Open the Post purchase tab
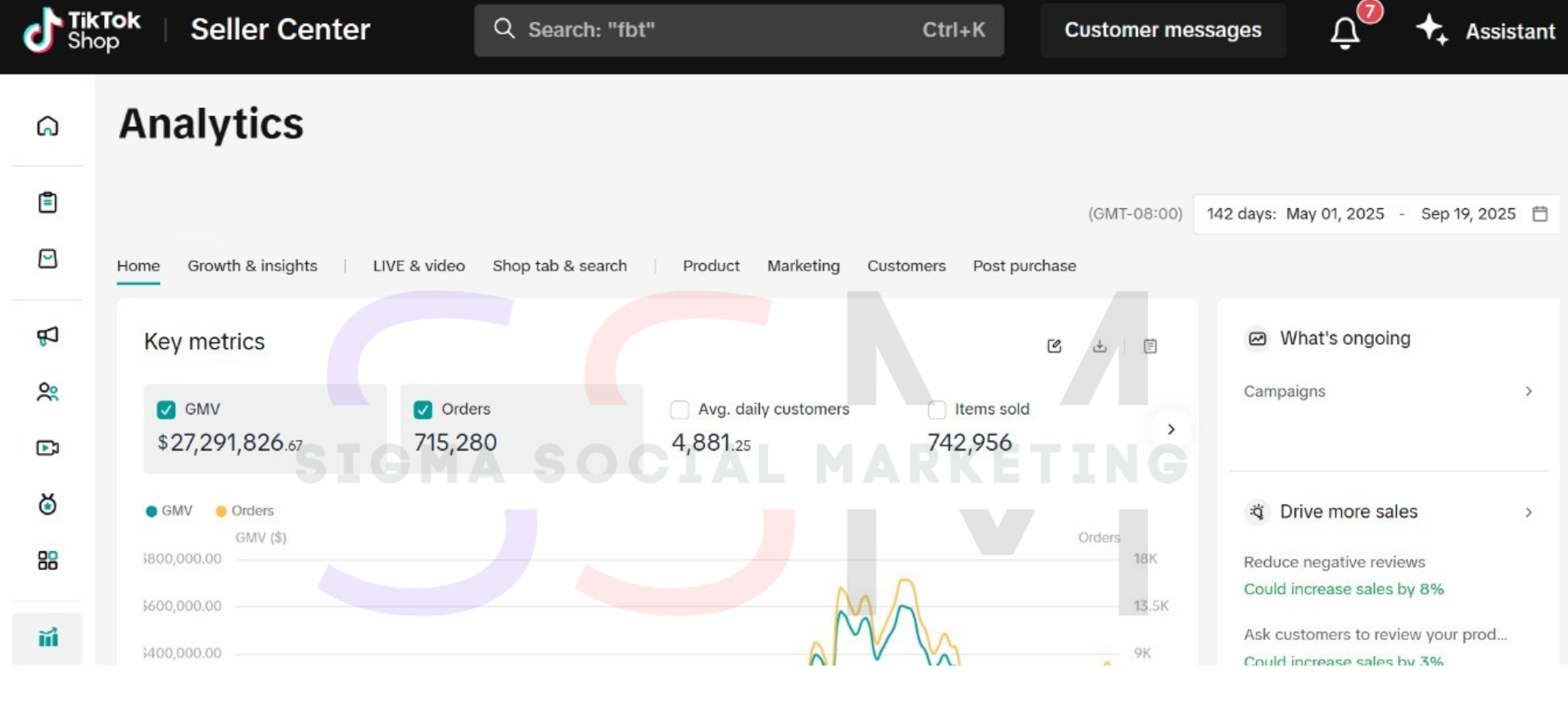This screenshot has height=716, width=1568. 1024,266
